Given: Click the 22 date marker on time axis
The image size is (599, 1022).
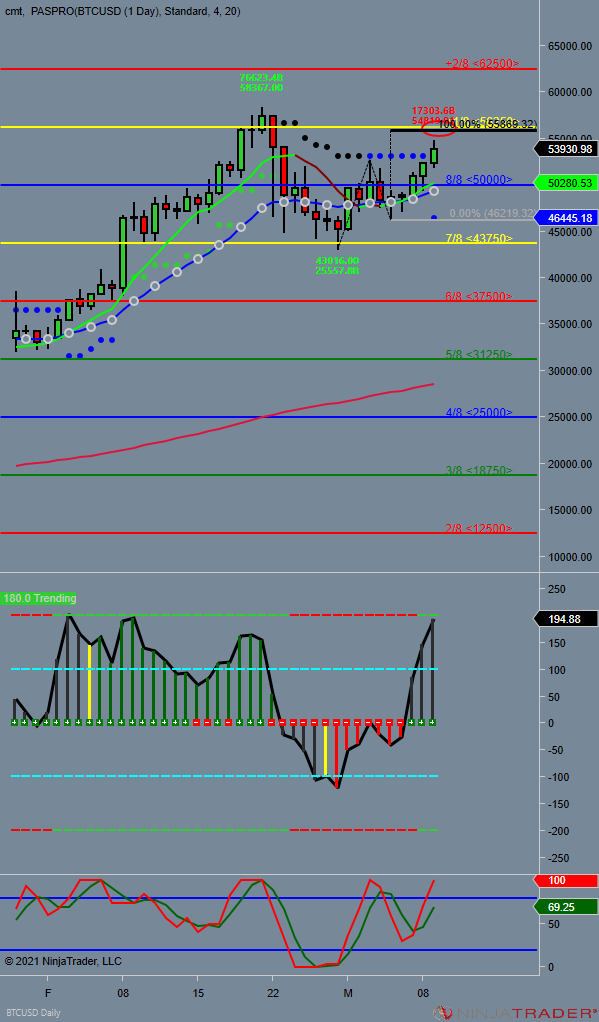Looking at the screenshot, I should tap(274, 995).
